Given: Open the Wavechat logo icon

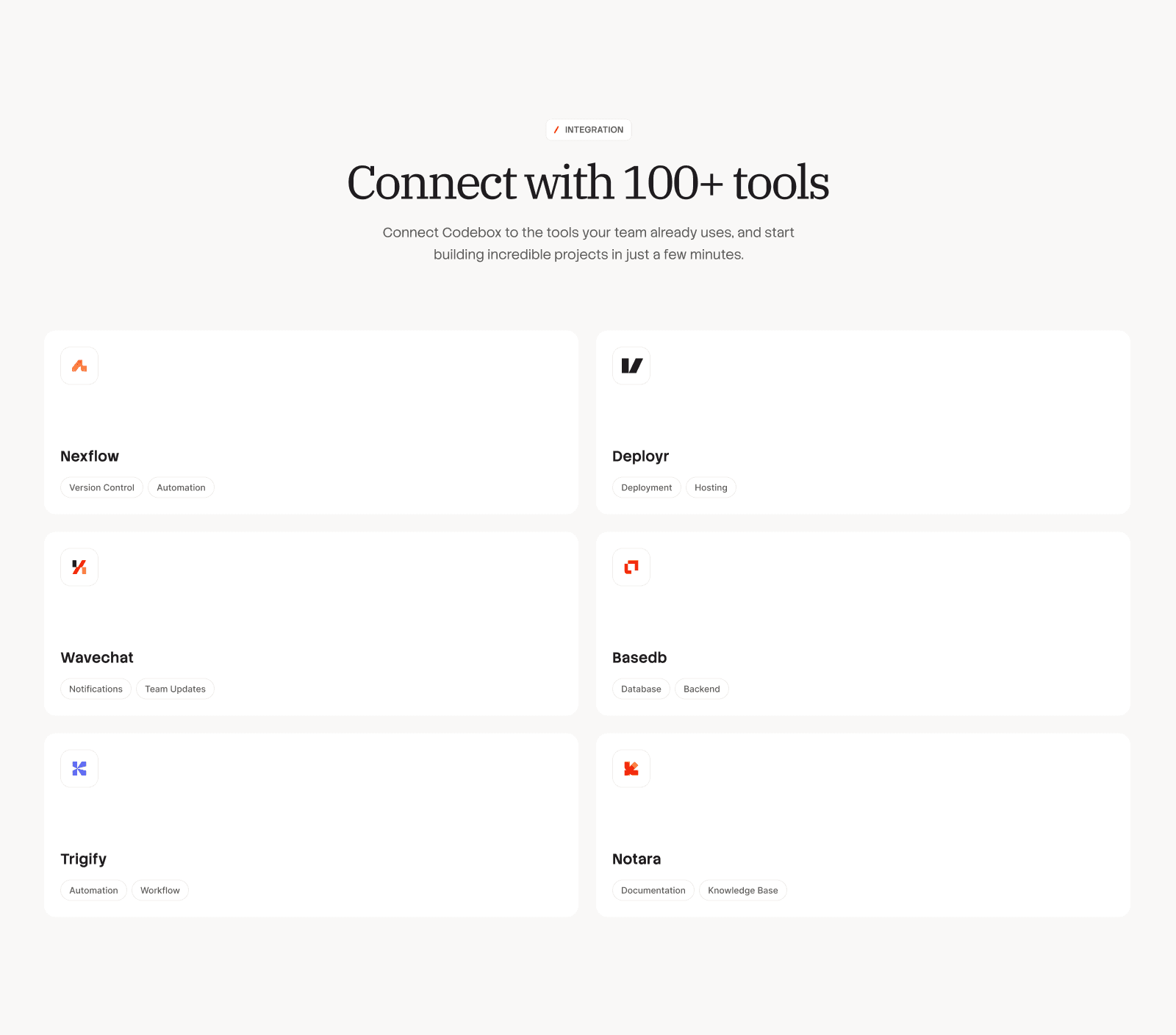Looking at the screenshot, I should pos(79,567).
